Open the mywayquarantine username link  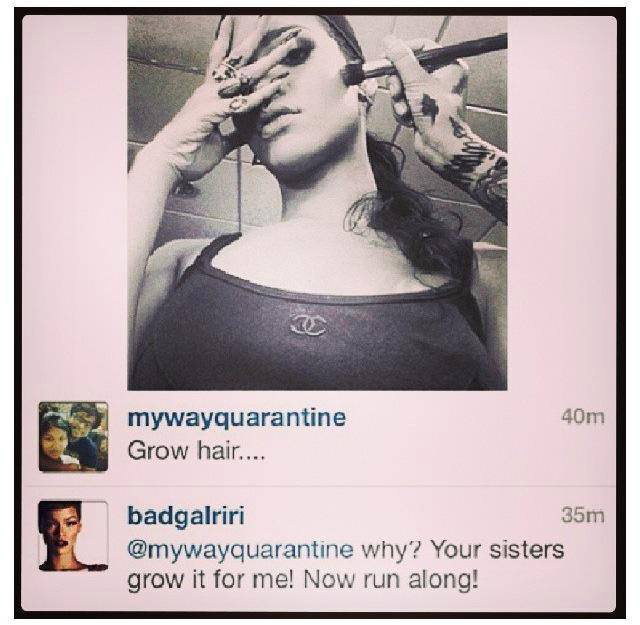237,418
